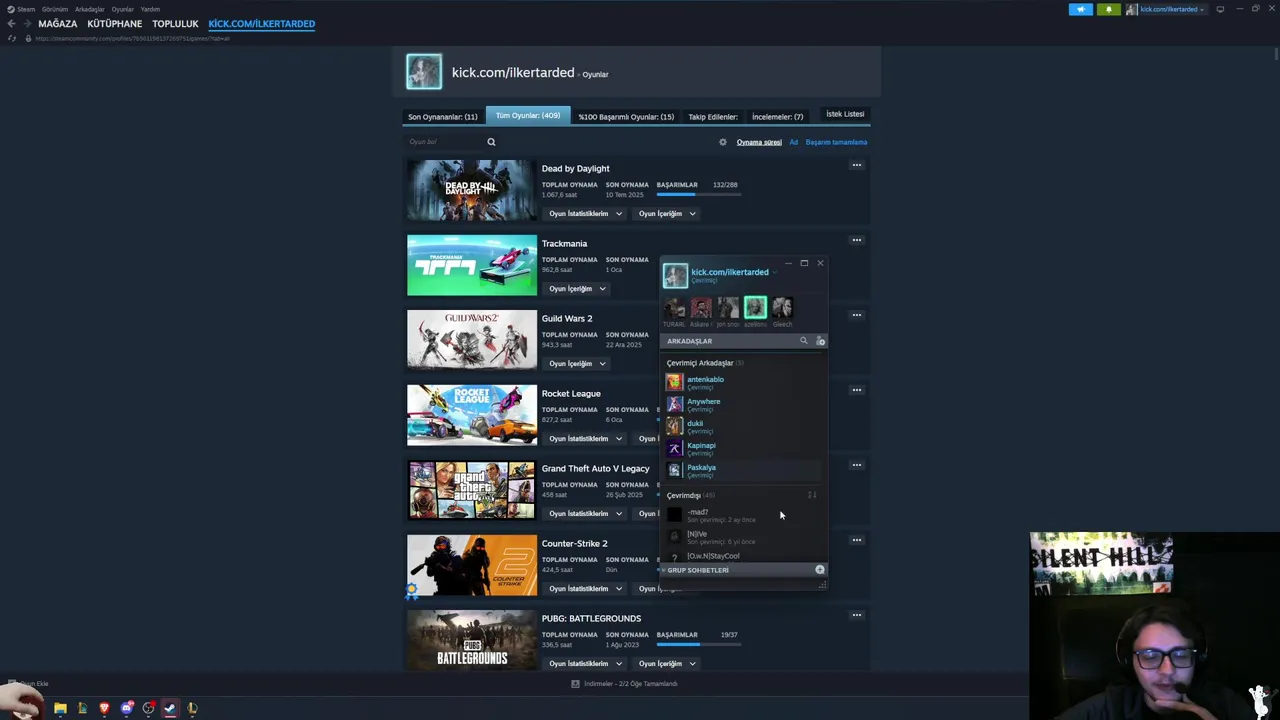Expand PUBG Oyun İçeriğim dropdown

pos(667,663)
